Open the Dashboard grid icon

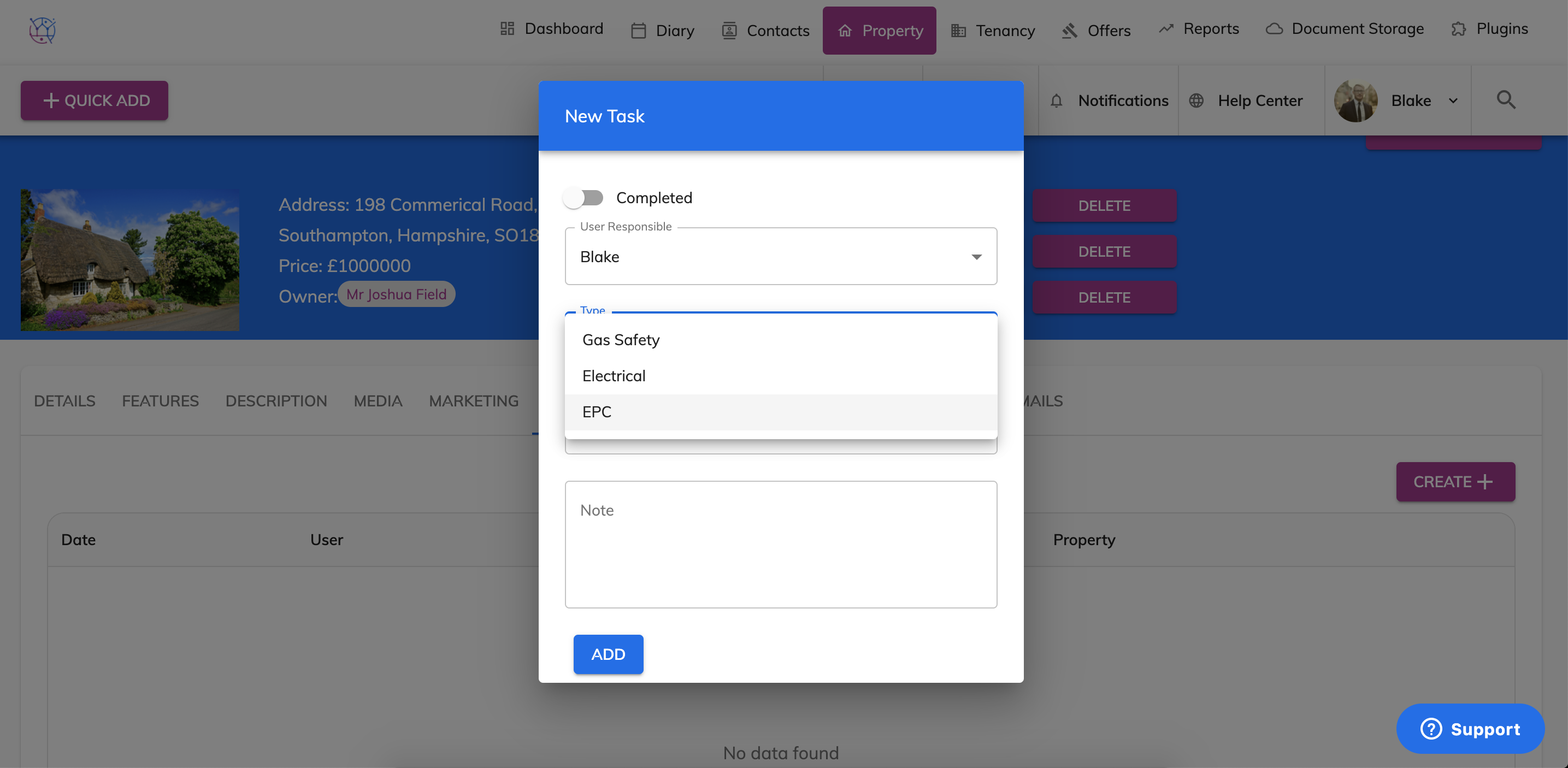click(x=507, y=28)
